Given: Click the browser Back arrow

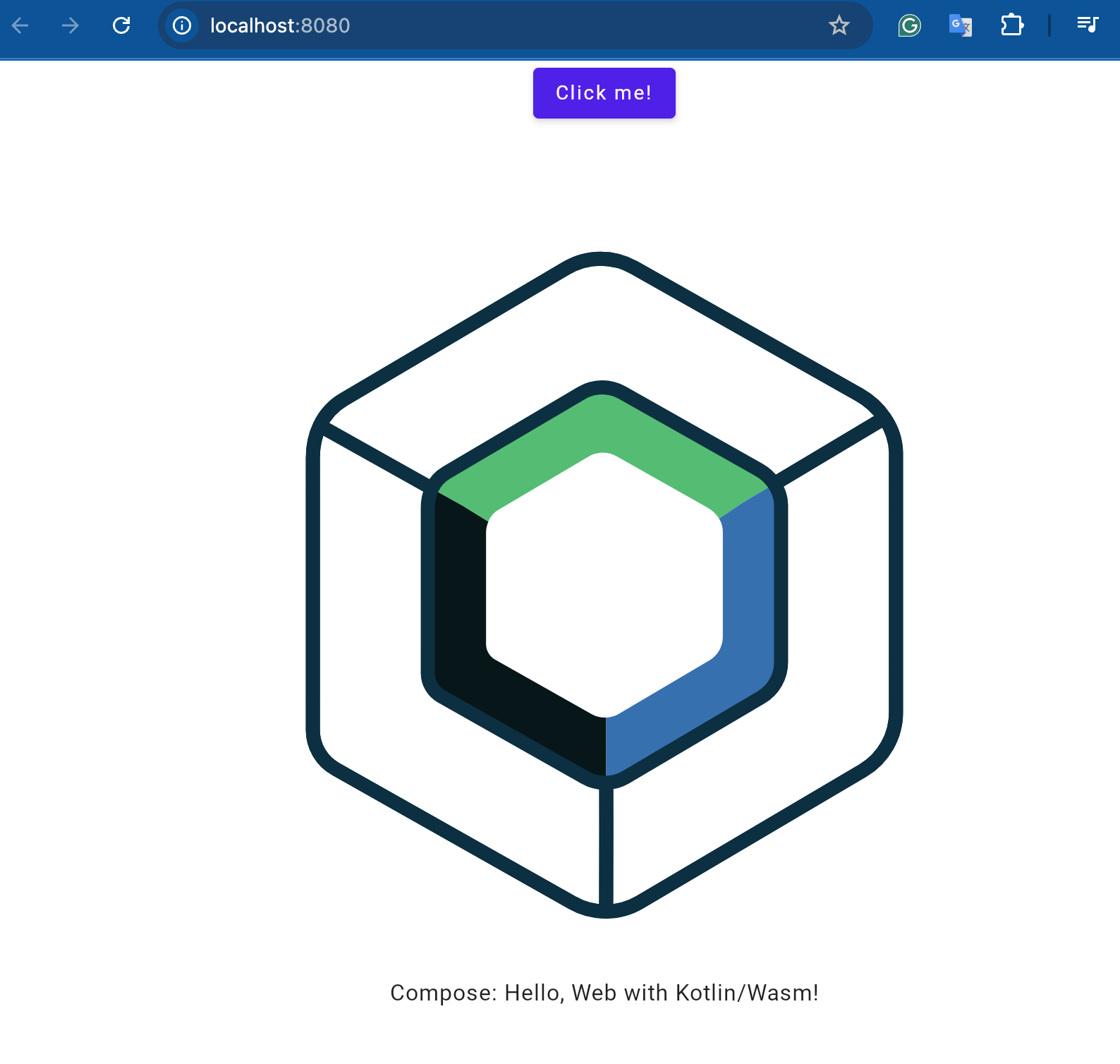Looking at the screenshot, I should click(20, 26).
